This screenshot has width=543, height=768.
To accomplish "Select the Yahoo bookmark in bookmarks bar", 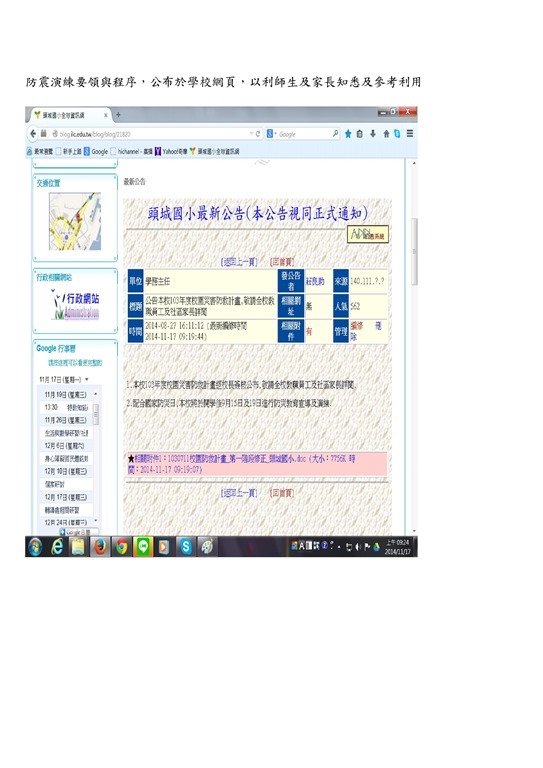I will (170, 151).
